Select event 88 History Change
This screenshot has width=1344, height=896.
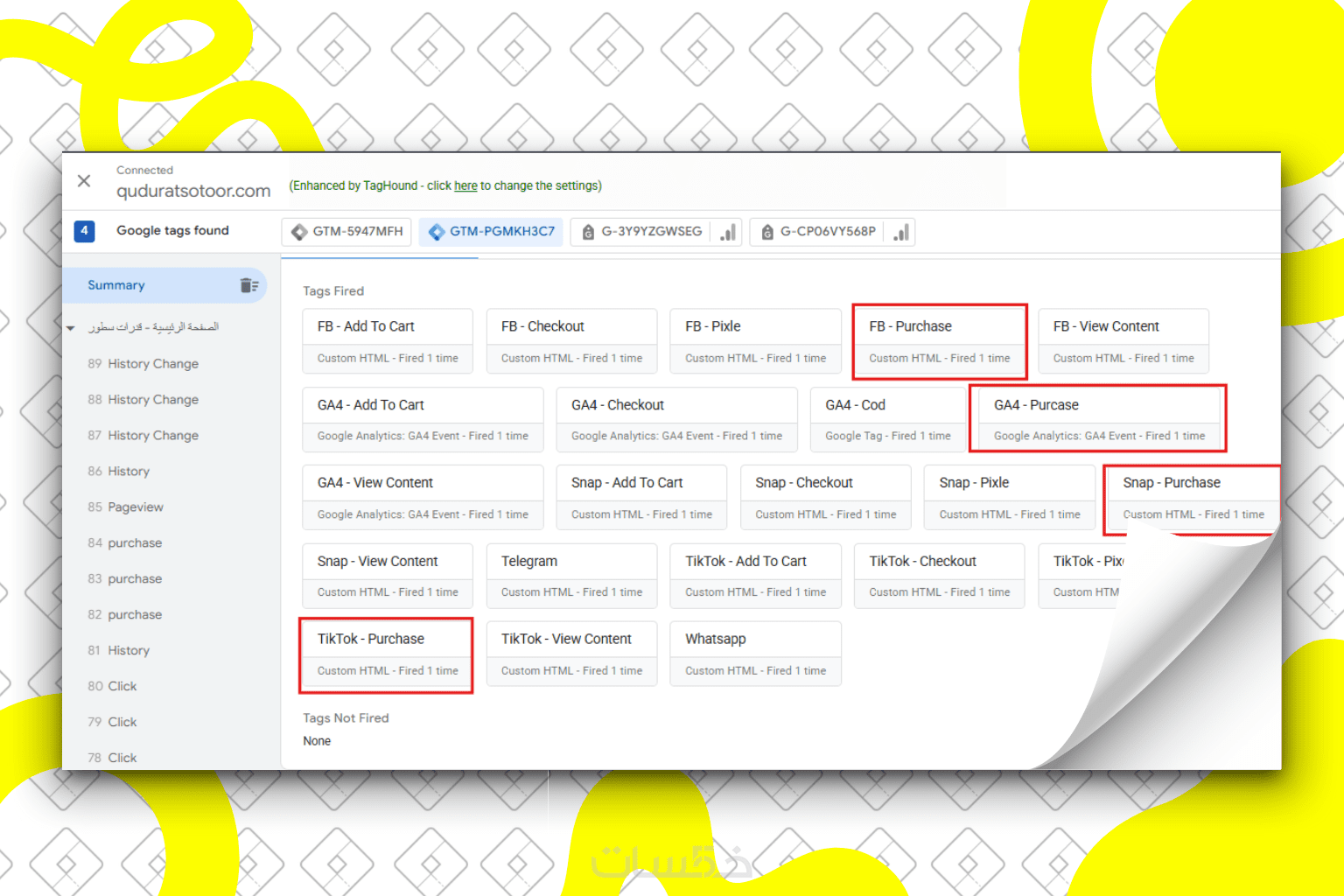pyautogui.click(x=143, y=399)
